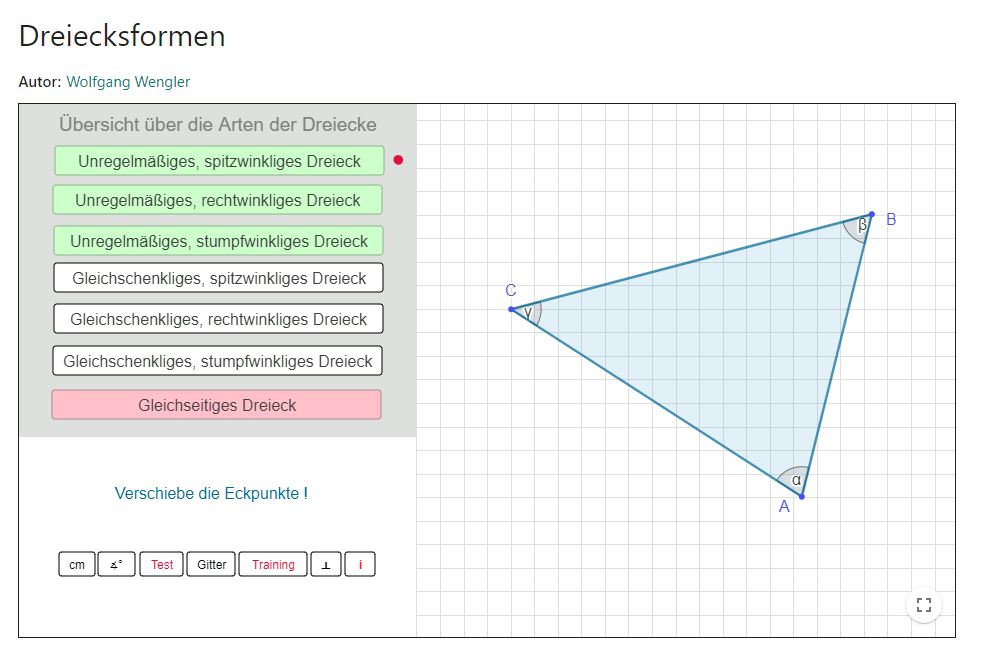Start the Test mode

pos(162,565)
